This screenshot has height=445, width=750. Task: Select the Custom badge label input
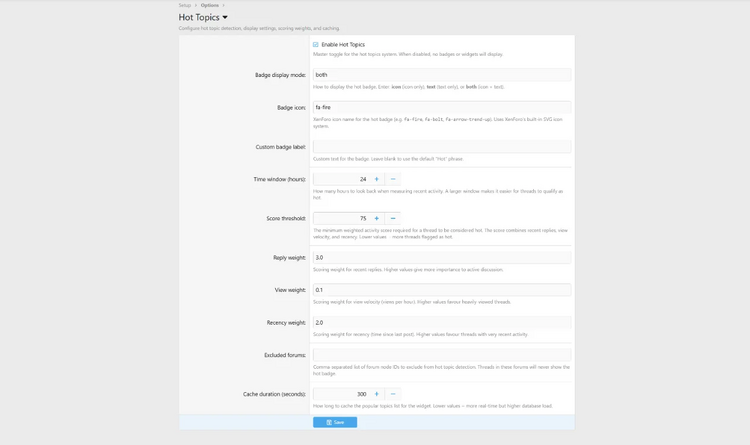[x=441, y=147]
